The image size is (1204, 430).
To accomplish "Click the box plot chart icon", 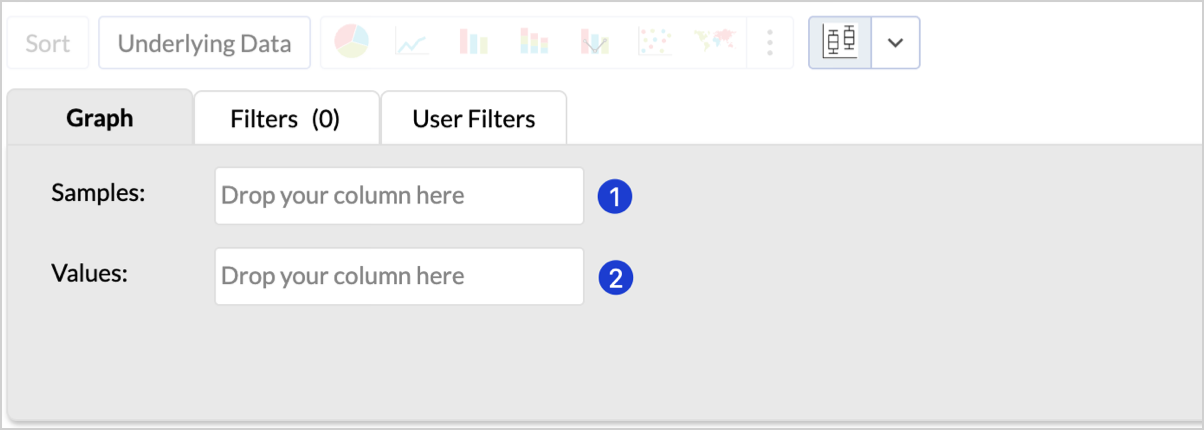I will pos(840,42).
